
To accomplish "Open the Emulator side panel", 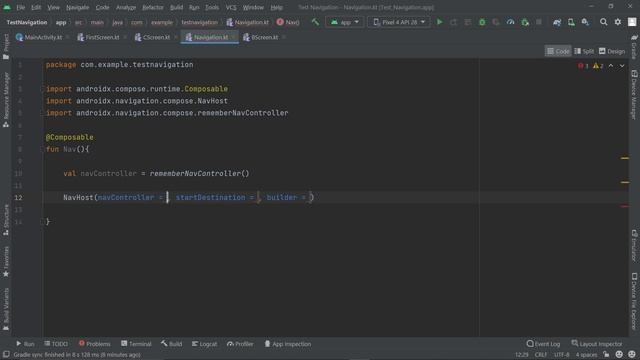I will 634,246.
